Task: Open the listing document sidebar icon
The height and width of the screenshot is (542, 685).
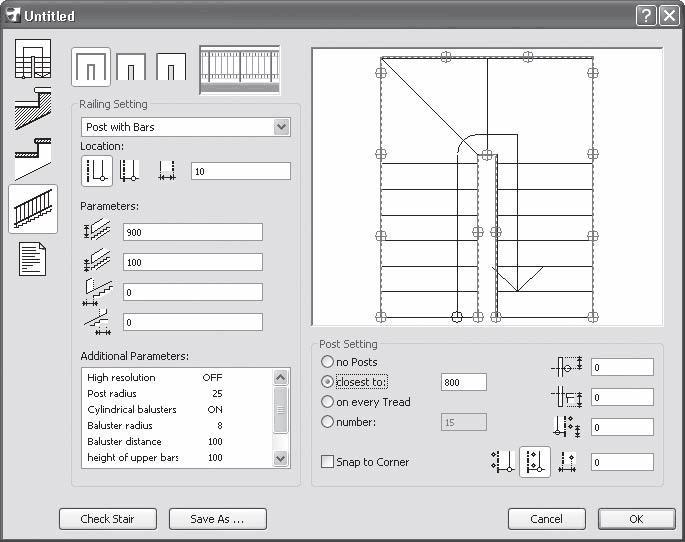Action: [32, 259]
